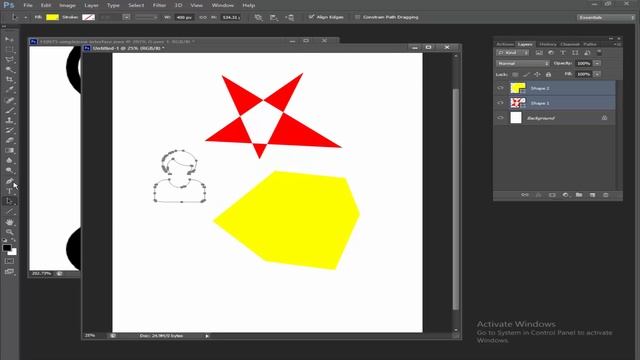Viewport: 640px width, 360px height.
Task: Open the layer Kind filter dropdown
Action: click(x=513, y=53)
